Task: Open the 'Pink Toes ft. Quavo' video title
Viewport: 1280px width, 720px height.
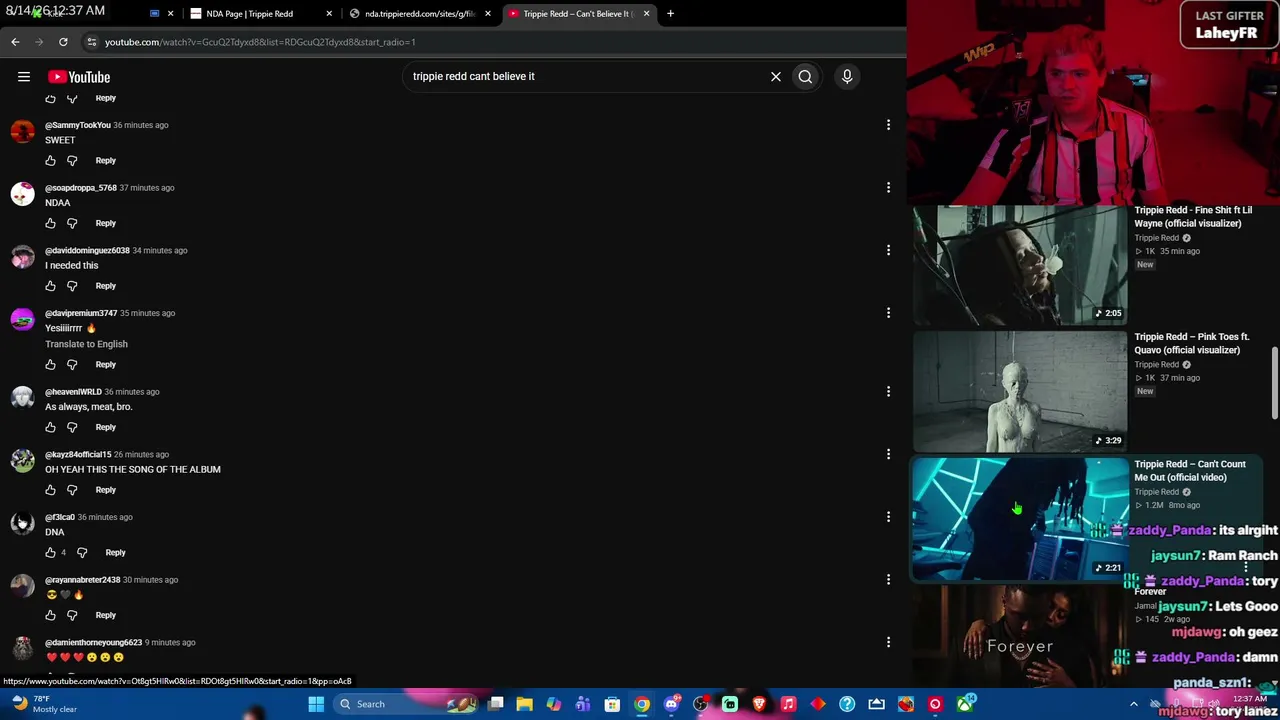Action: point(1192,344)
